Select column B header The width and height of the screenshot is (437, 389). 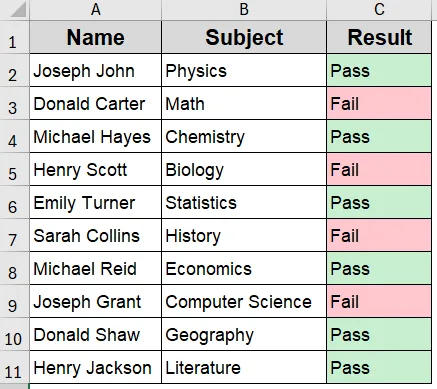coord(244,10)
